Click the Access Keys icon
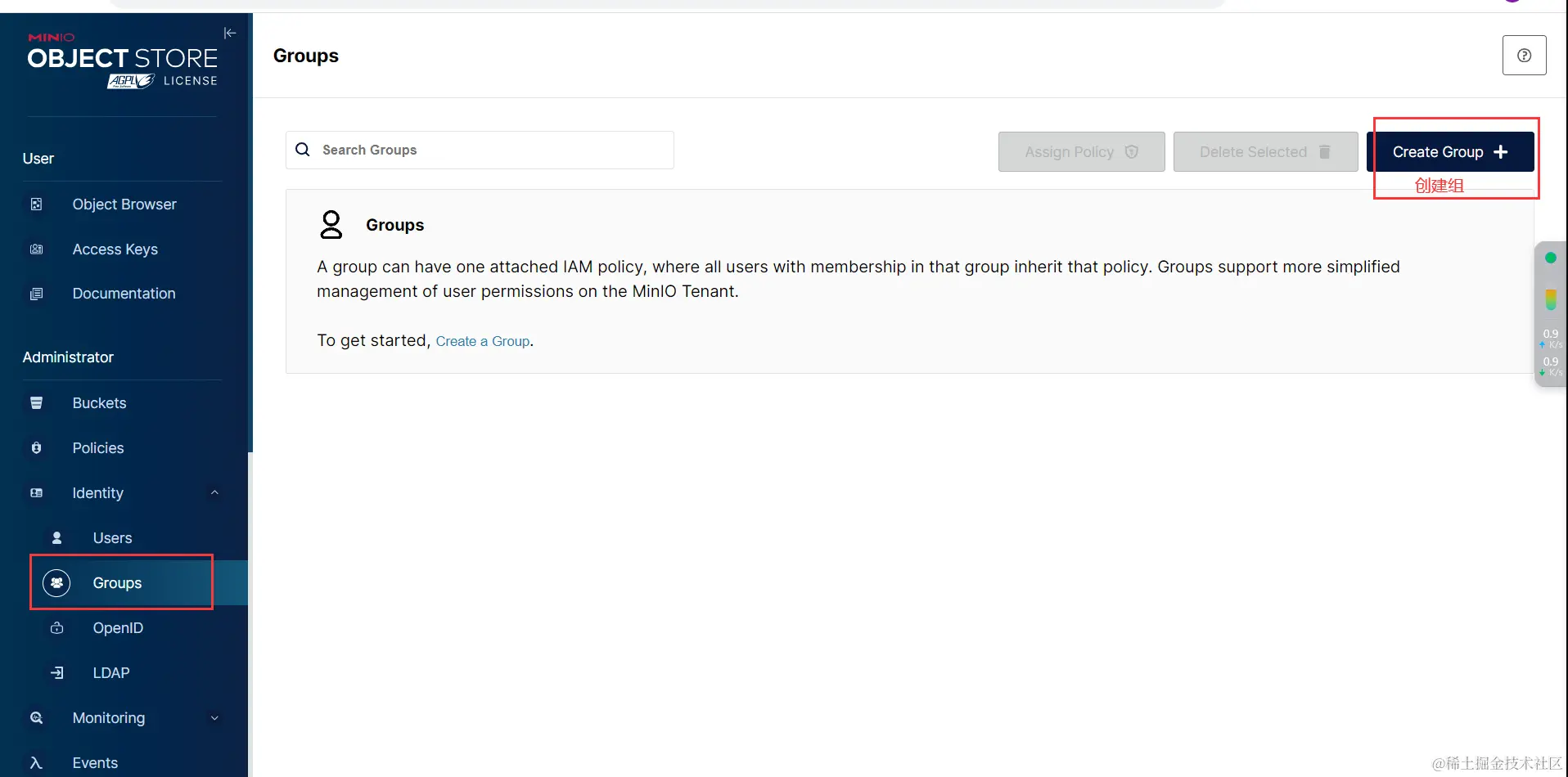The image size is (1568, 777). (36, 249)
